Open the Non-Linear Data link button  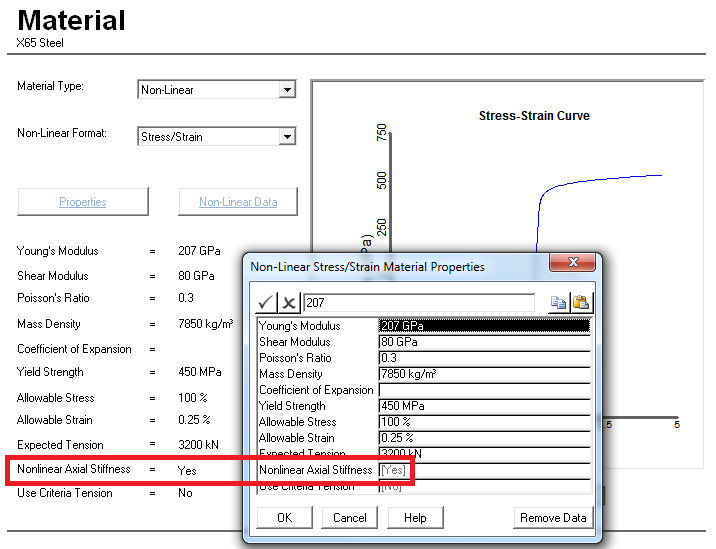tap(238, 202)
